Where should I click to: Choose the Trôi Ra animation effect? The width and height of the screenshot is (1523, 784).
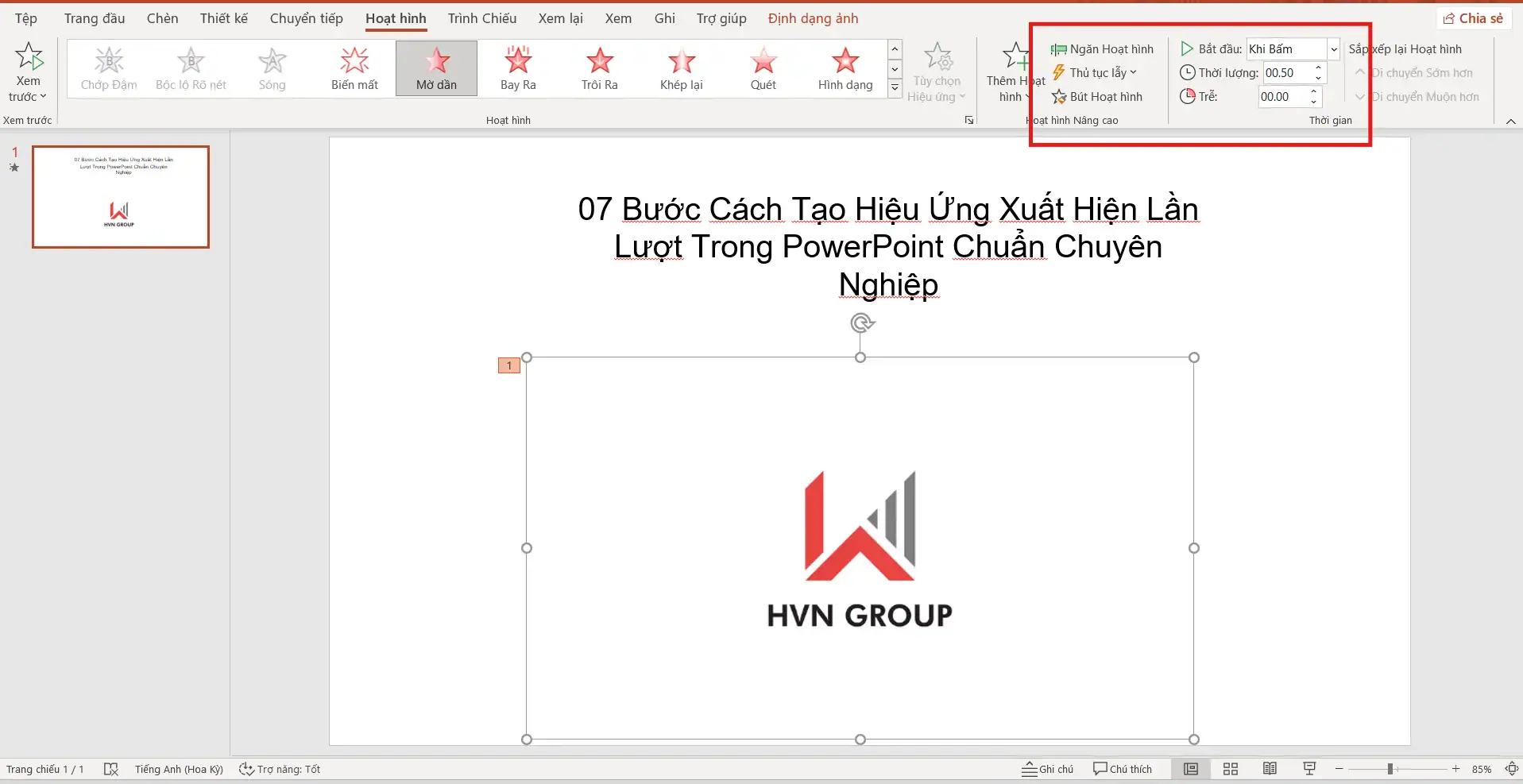tap(599, 68)
